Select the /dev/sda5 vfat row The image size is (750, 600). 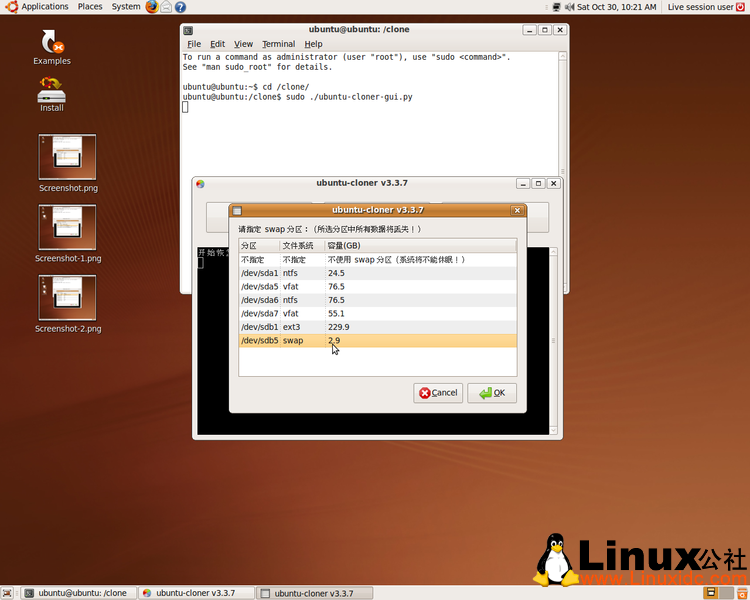378,287
